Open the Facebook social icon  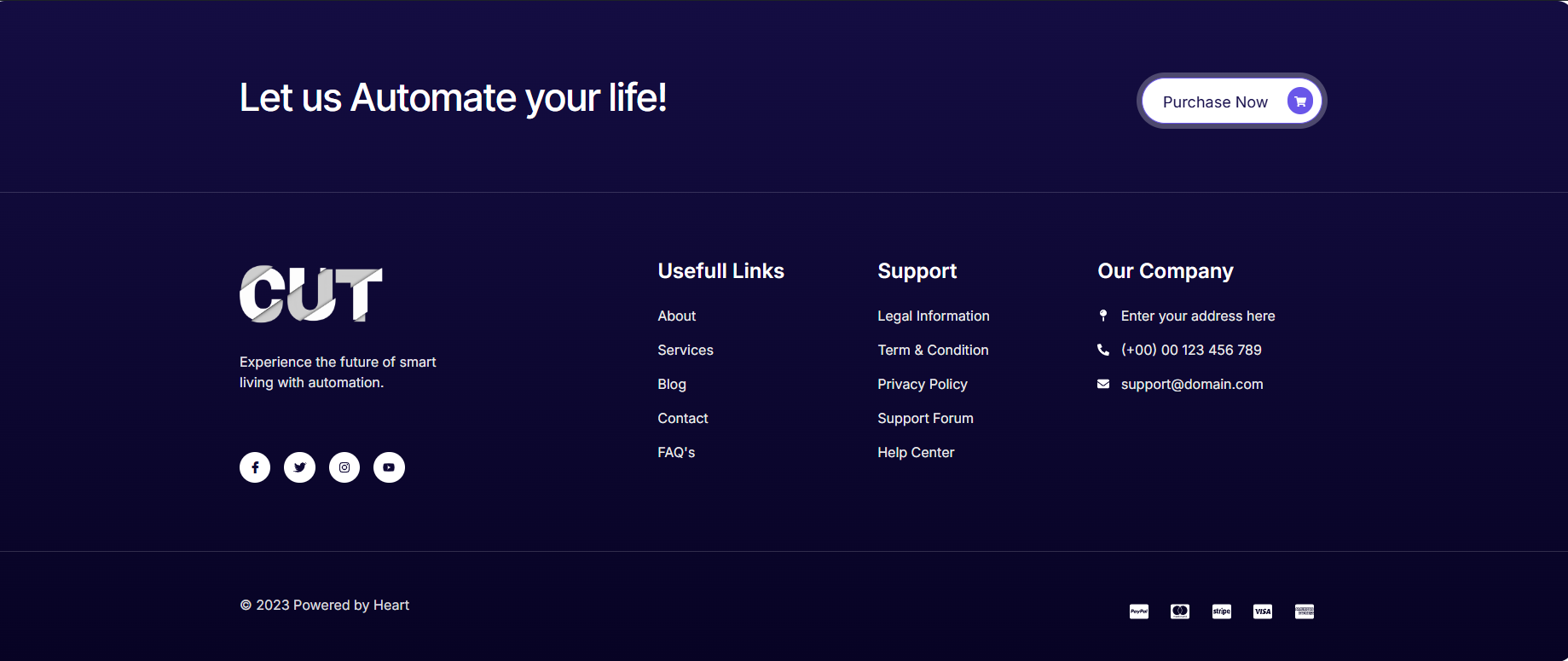pos(255,467)
